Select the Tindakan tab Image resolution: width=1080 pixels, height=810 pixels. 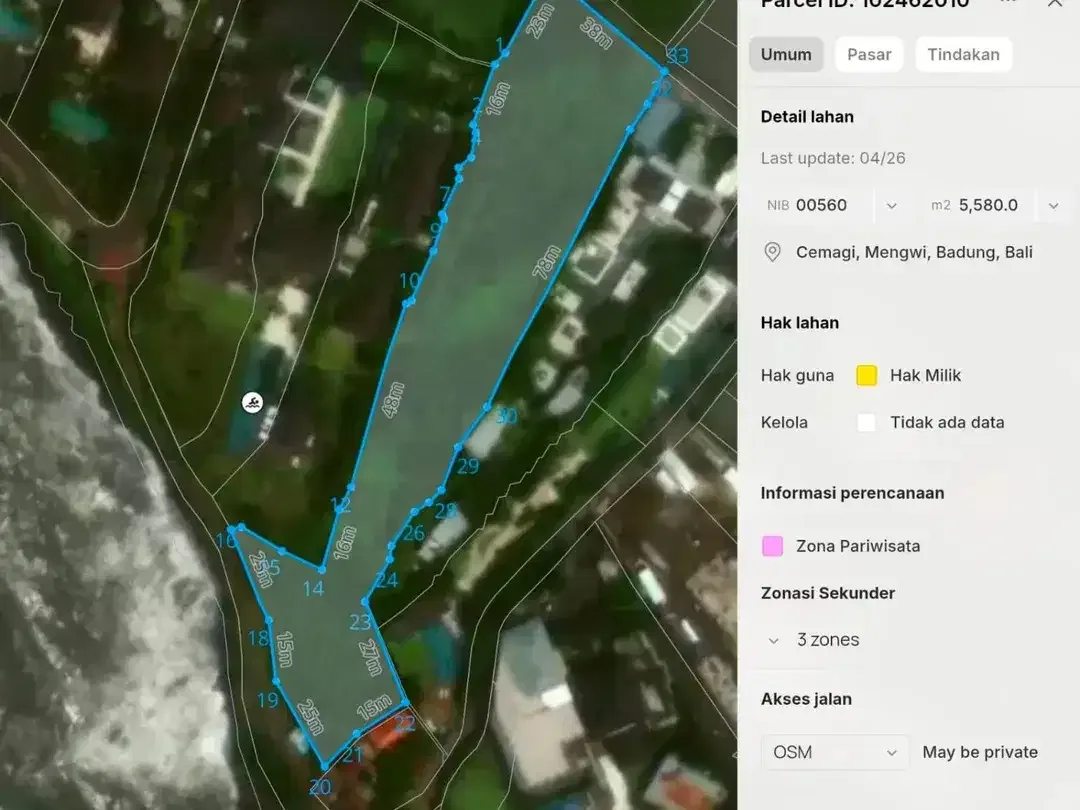click(x=963, y=54)
